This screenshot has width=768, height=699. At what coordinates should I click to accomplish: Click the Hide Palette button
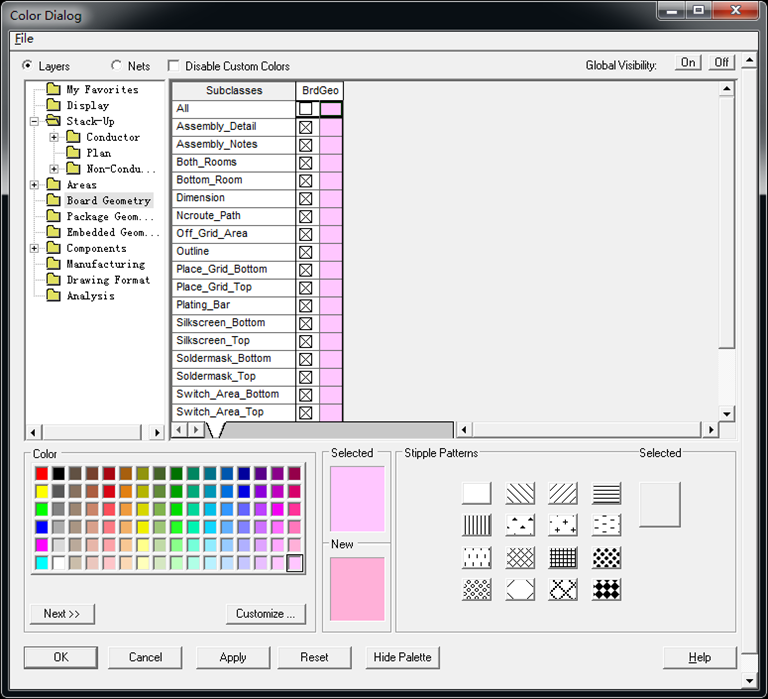click(403, 657)
